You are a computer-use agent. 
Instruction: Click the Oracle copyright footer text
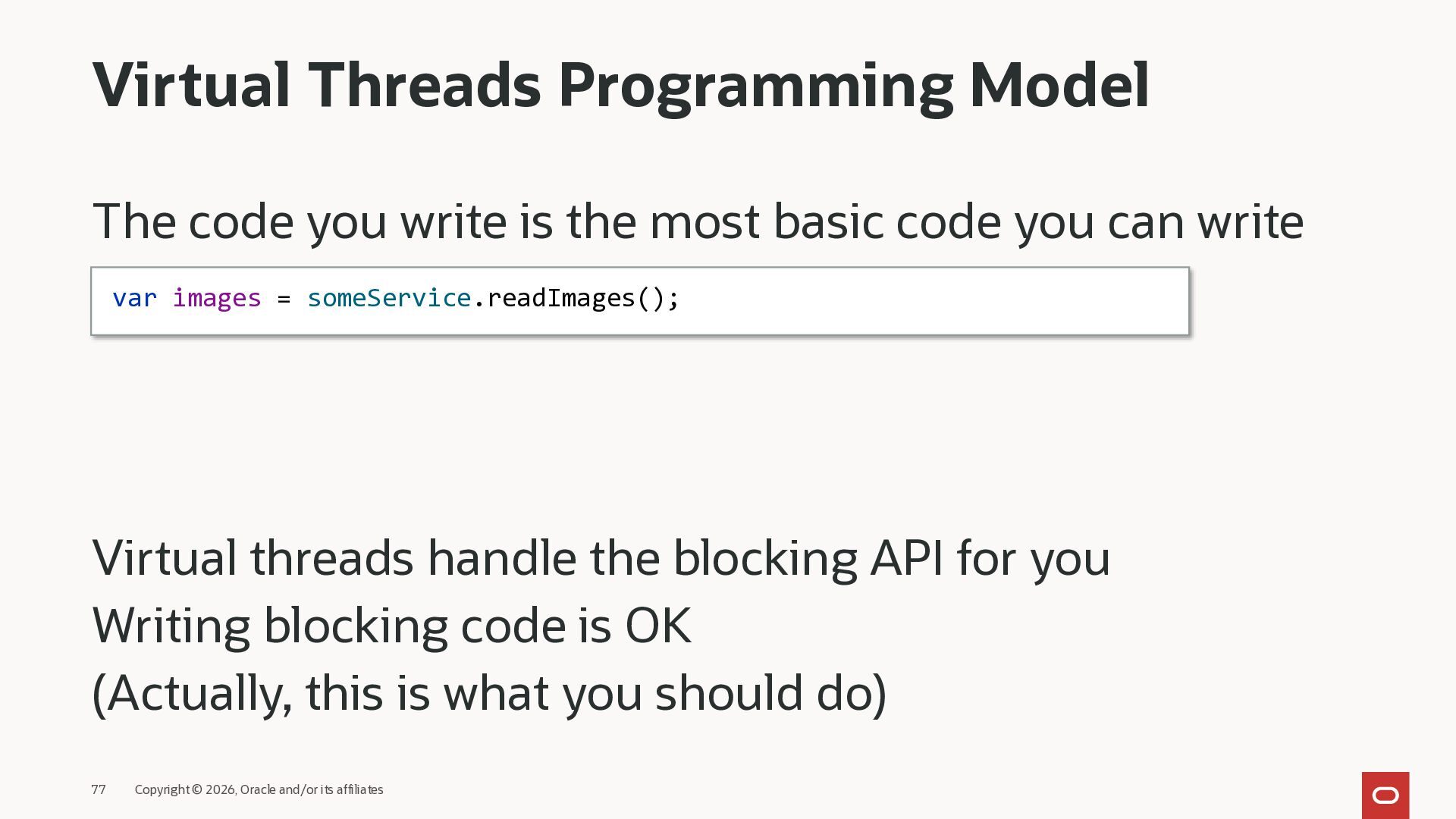pyautogui.click(x=259, y=789)
